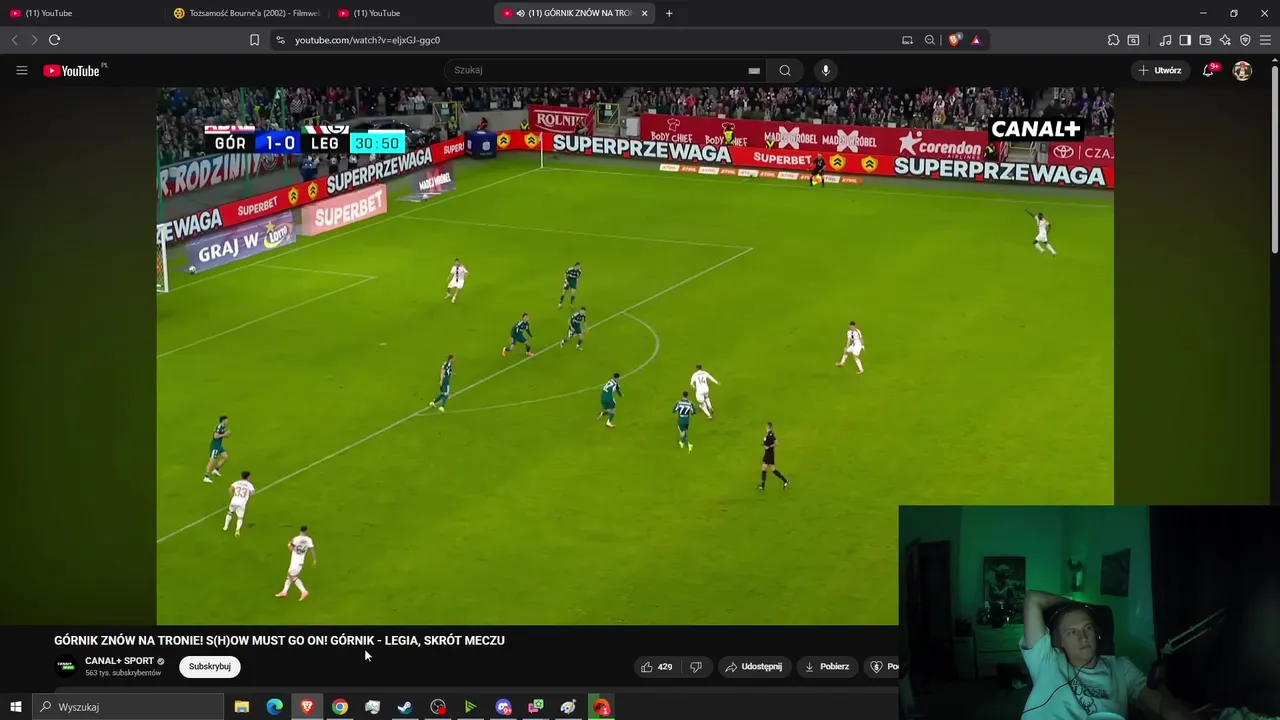Open the CANAL+ SPORT channel avatar
The width and height of the screenshot is (1280, 720).
click(66, 667)
